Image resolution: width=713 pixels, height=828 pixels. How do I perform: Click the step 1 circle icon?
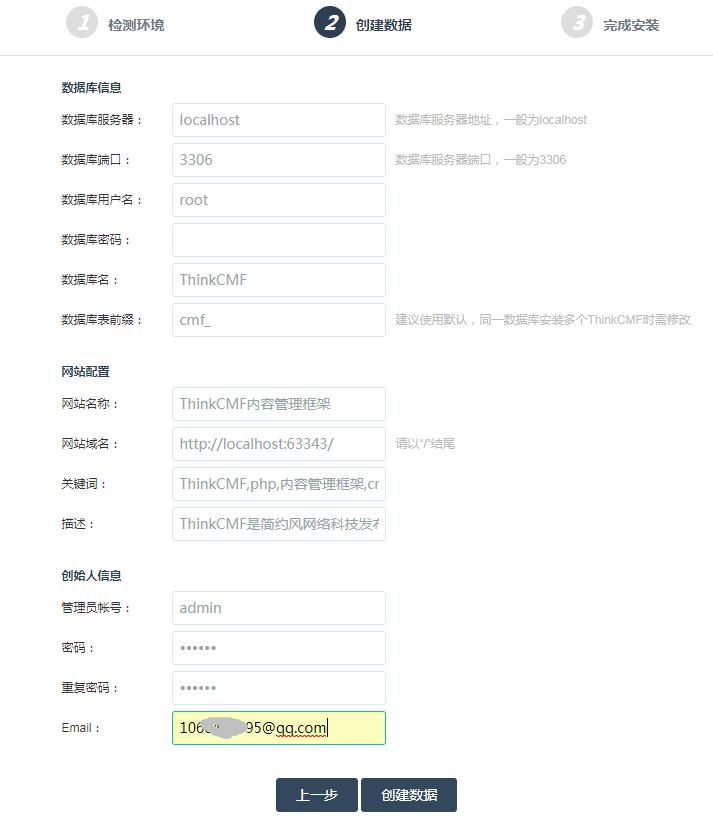pos(82,22)
